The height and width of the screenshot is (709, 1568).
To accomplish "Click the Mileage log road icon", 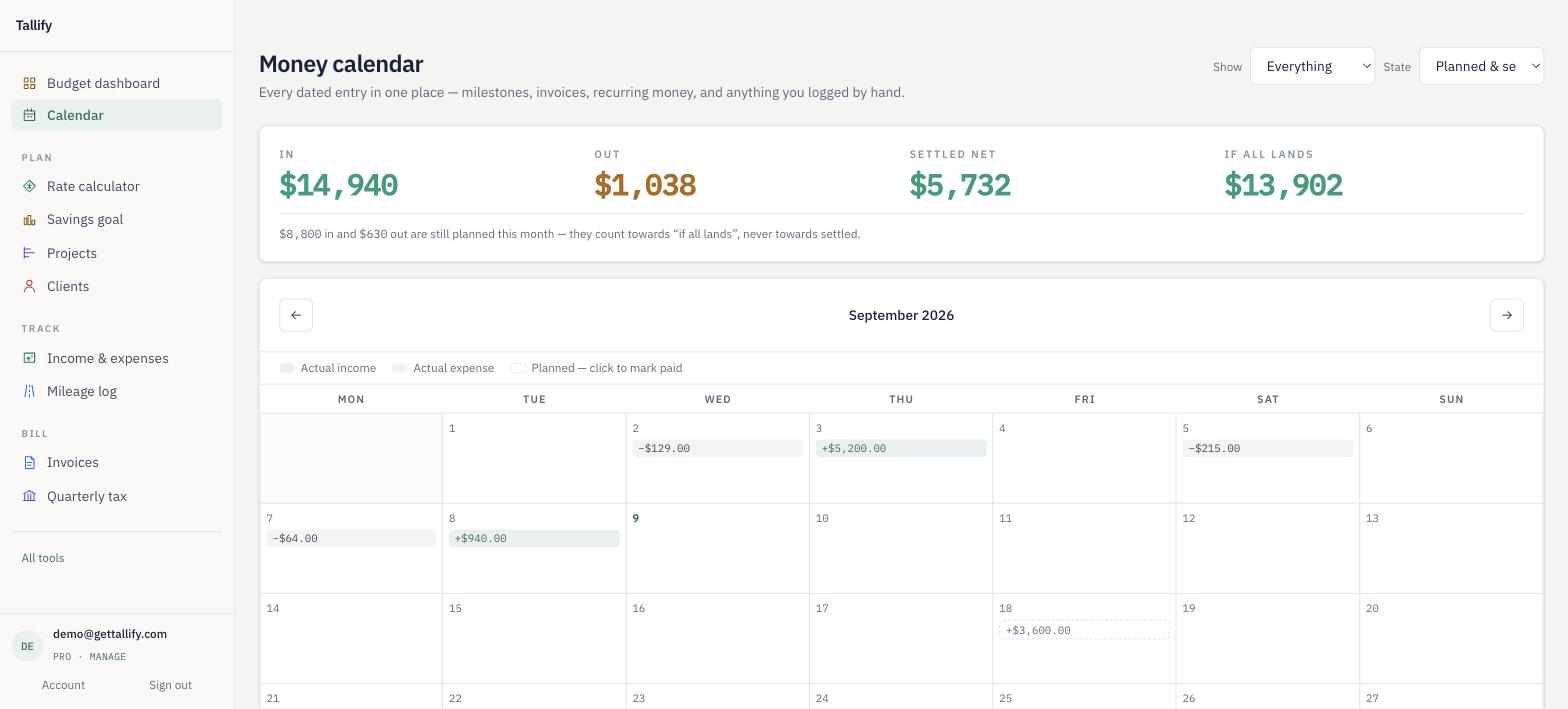I will [30, 391].
